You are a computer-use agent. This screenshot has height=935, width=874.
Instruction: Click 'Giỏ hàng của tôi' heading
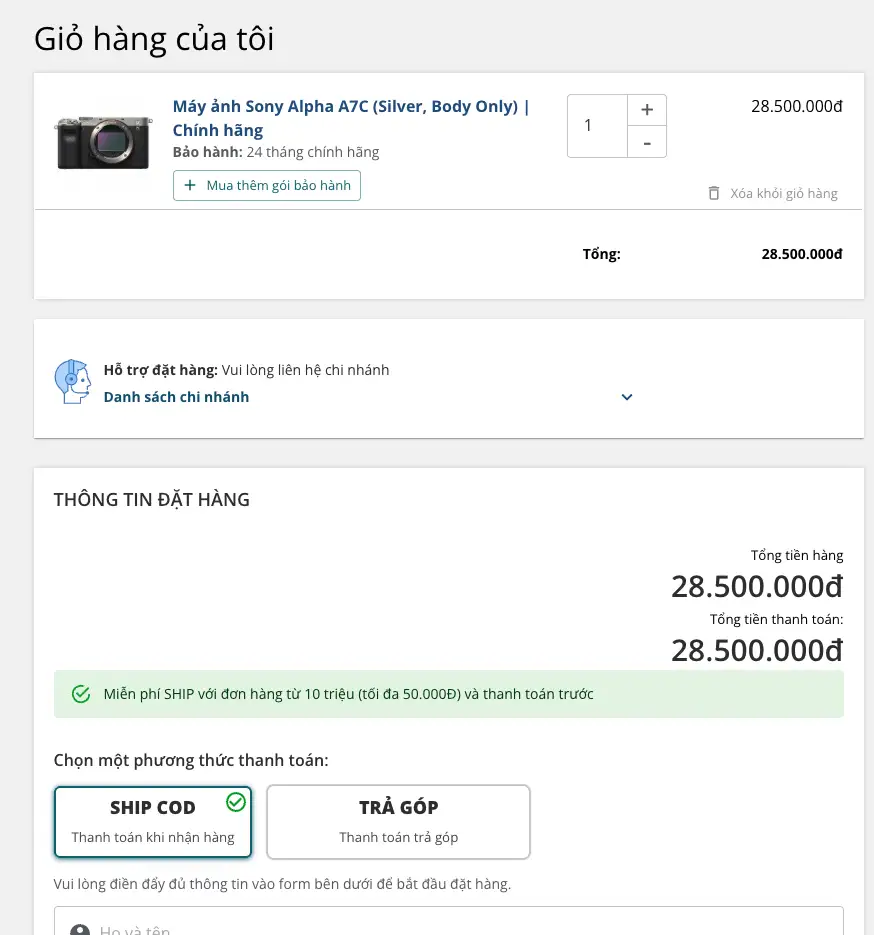(x=154, y=39)
